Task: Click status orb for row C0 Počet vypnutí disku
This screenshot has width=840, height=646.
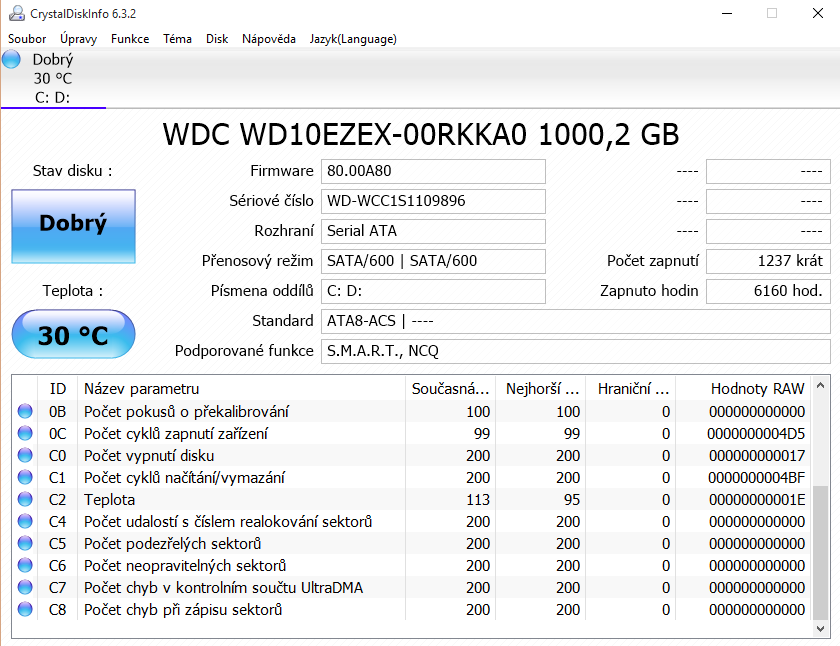Action: [x=25, y=455]
